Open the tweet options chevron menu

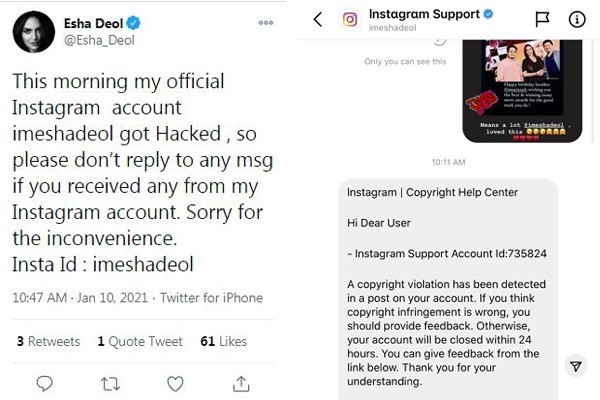tap(265, 22)
